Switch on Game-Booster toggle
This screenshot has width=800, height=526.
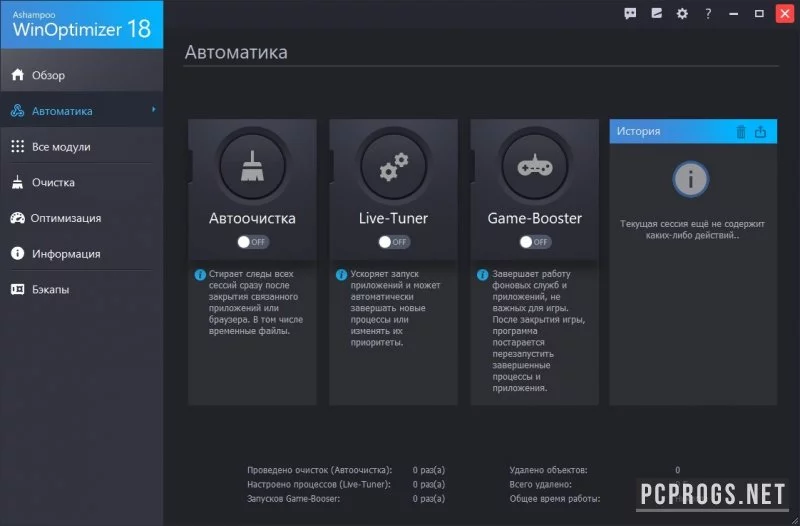[535, 242]
